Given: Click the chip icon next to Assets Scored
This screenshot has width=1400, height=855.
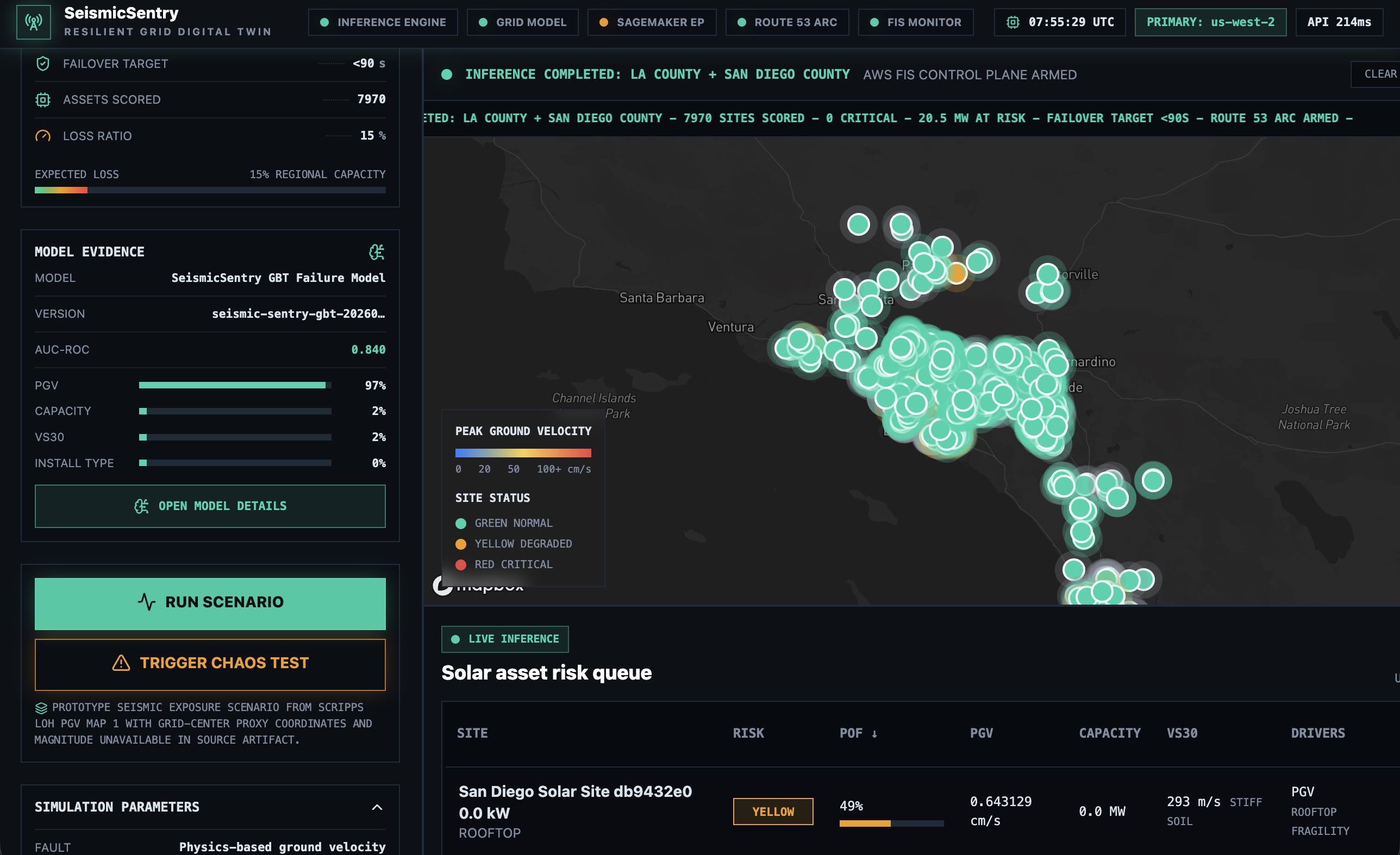Looking at the screenshot, I should click(42, 100).
